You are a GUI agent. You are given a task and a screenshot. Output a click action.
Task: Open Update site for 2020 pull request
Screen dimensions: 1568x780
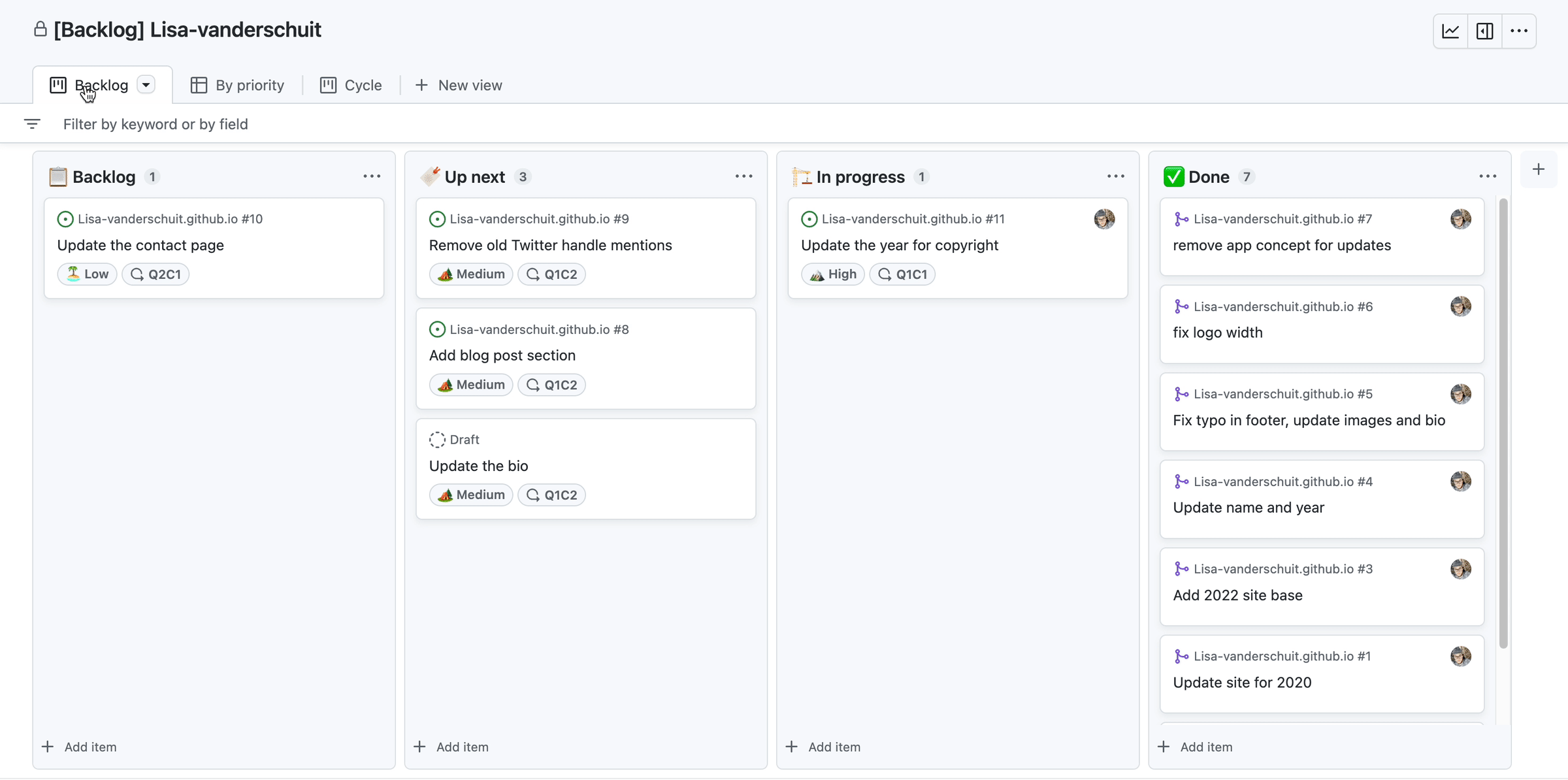[1242, 683]
